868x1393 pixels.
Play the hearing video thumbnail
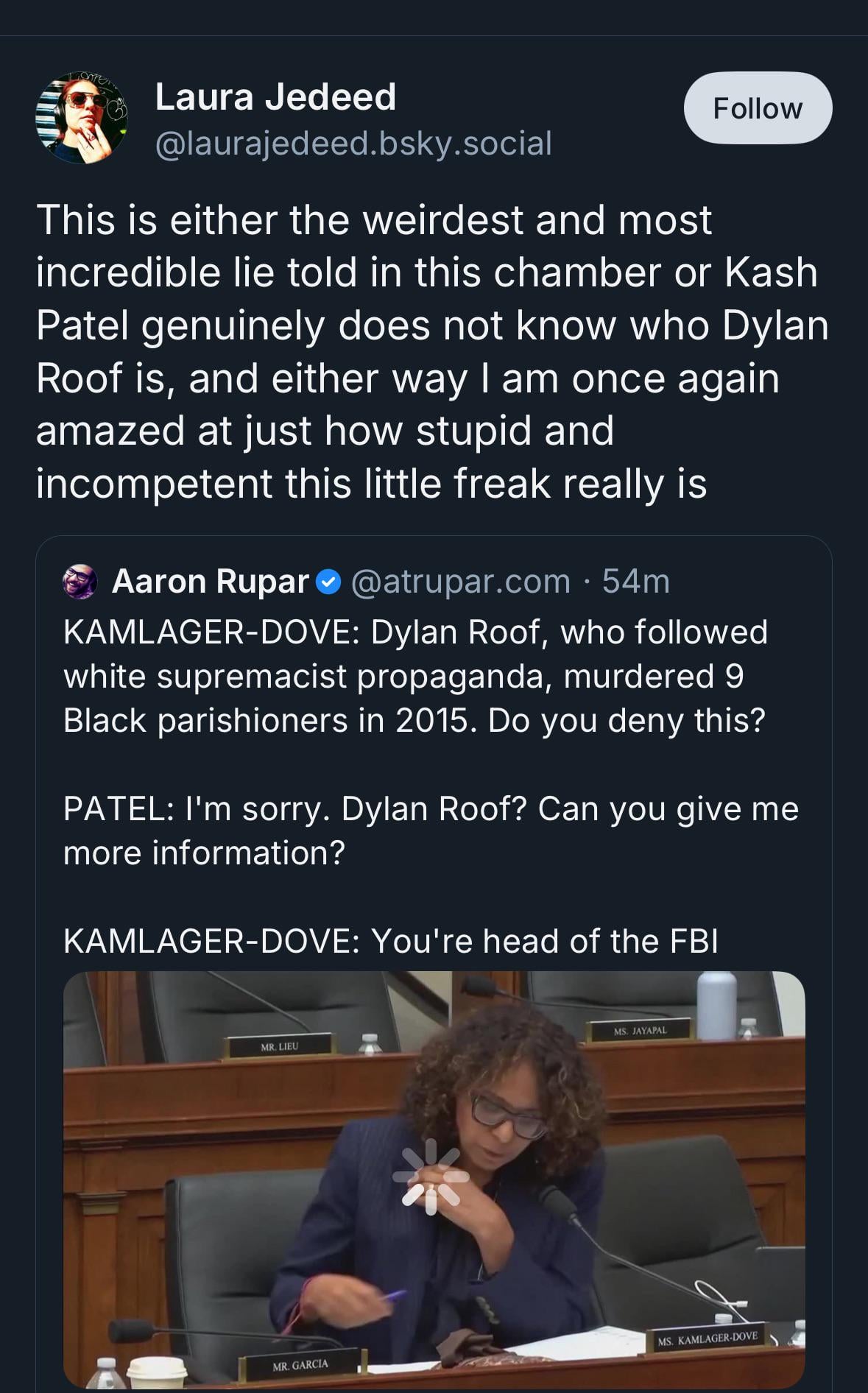[434, 1179]
